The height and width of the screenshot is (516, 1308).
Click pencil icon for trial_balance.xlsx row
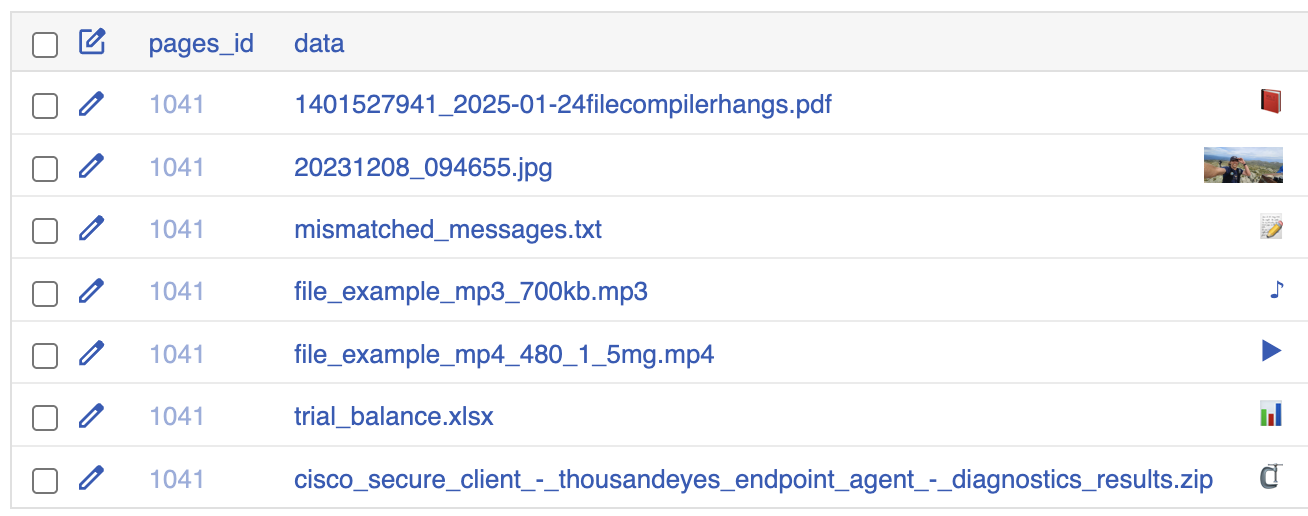pyautogui.click(x=91, y=416)
